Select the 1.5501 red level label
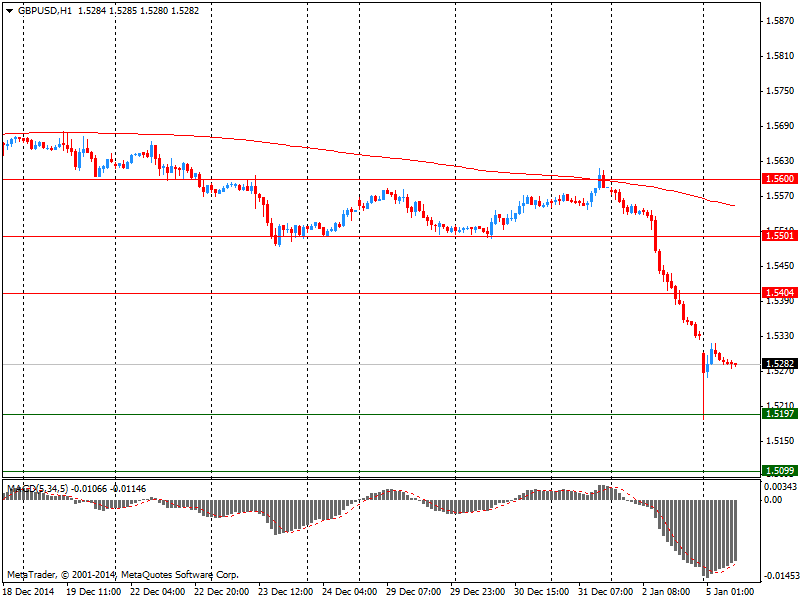 tap(780, 236)
